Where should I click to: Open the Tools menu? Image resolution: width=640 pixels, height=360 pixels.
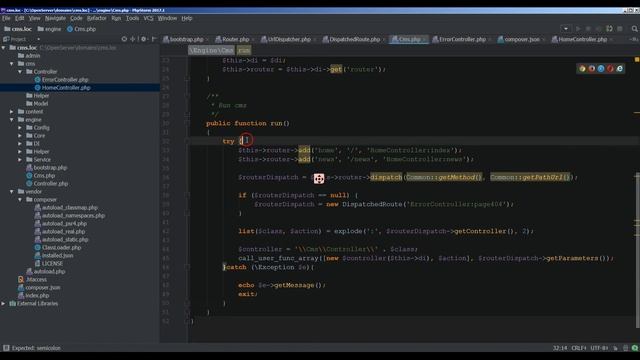coord(132,18)
